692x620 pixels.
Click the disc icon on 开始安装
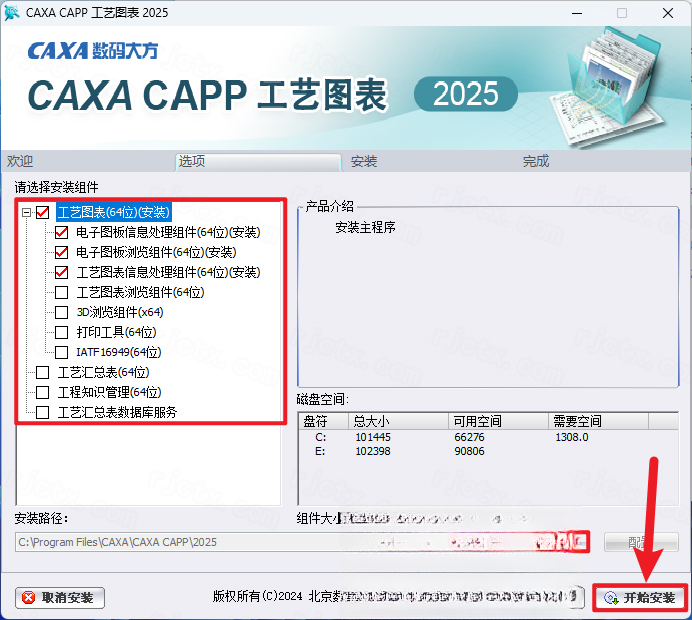tap(612, 598)
